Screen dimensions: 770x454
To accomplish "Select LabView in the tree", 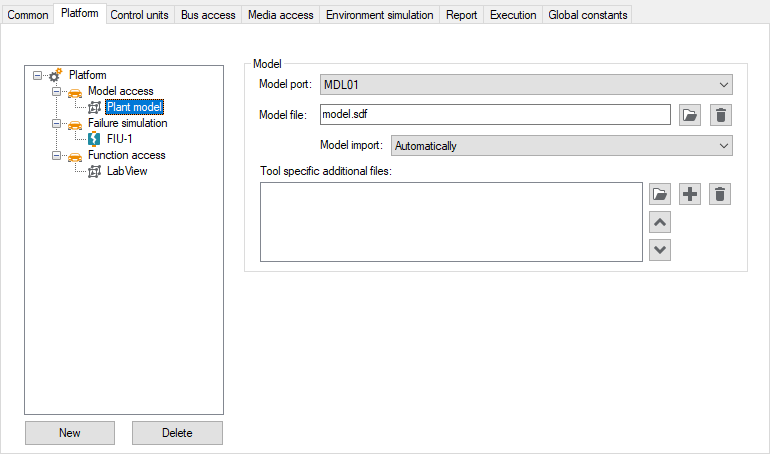I will click(127, 171).
